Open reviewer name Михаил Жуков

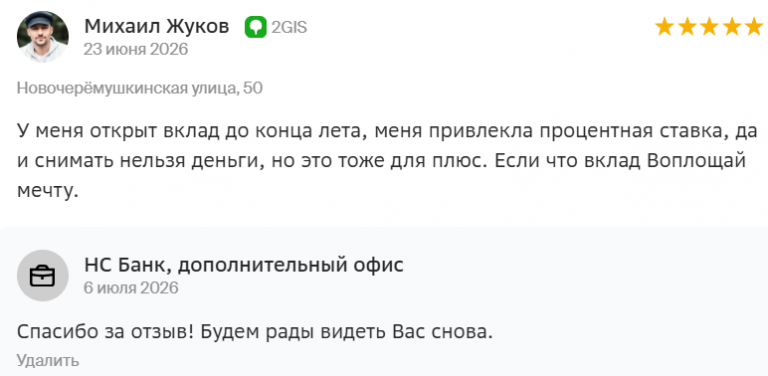click(157, 26)
